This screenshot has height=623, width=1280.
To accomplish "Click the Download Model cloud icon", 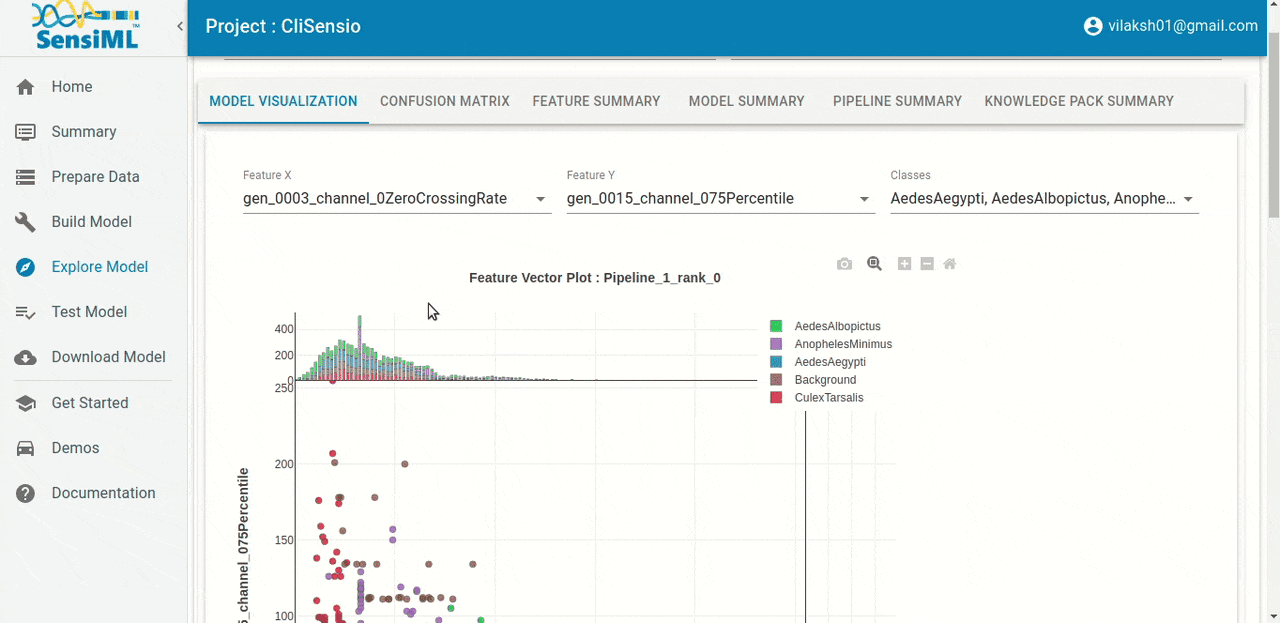I will [x=26, y=357].
